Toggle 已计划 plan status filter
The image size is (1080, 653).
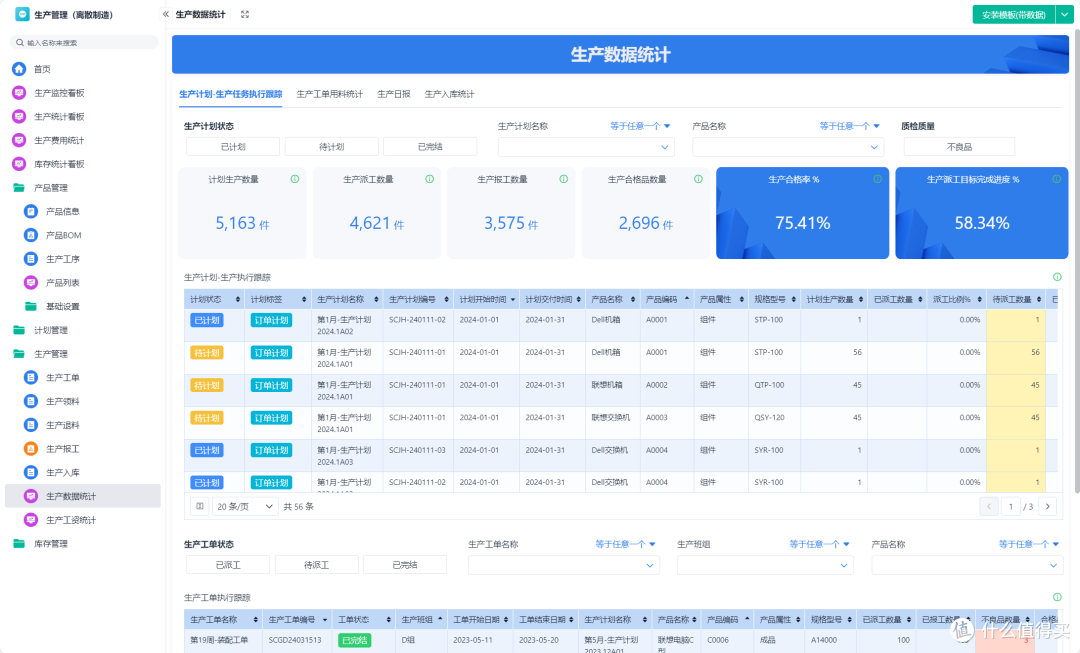coord(233,147)
